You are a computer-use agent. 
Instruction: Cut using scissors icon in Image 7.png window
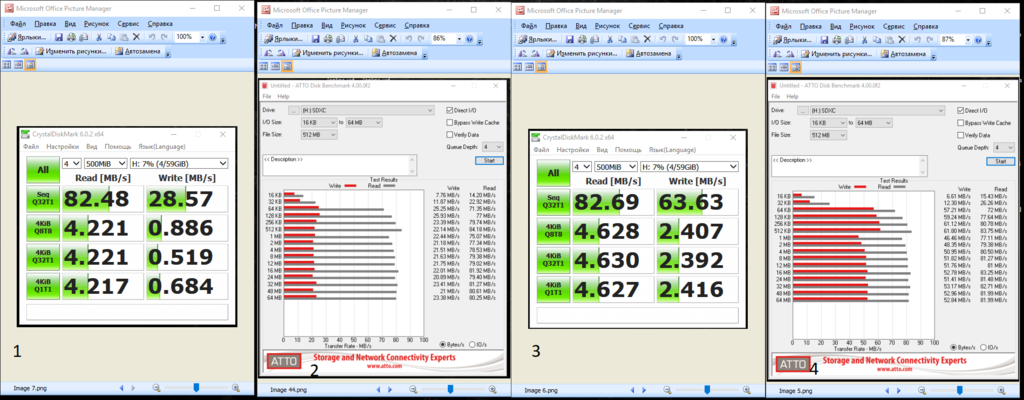(99, 37)
